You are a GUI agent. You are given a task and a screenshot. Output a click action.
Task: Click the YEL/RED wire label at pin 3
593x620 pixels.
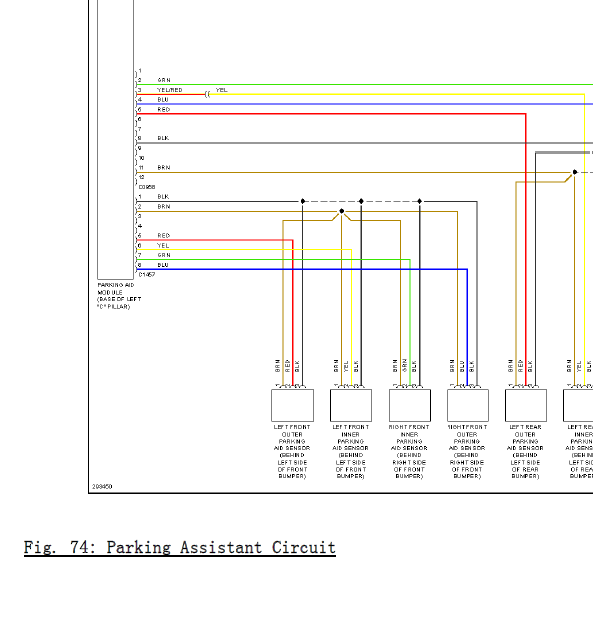pos(170,90)
